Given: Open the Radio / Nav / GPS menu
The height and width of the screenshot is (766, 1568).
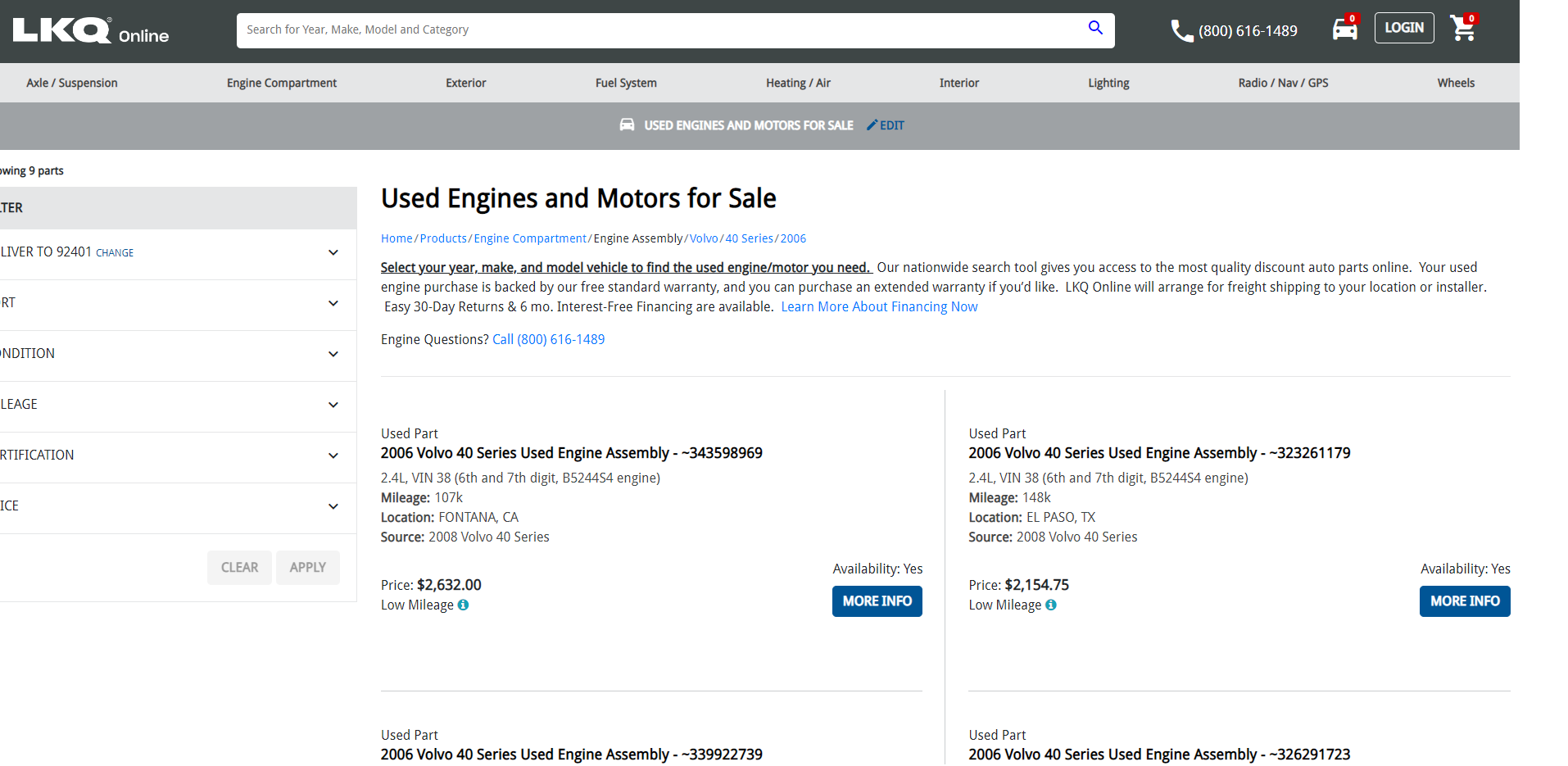Looking at the screenshot, I should [1284, 83].
